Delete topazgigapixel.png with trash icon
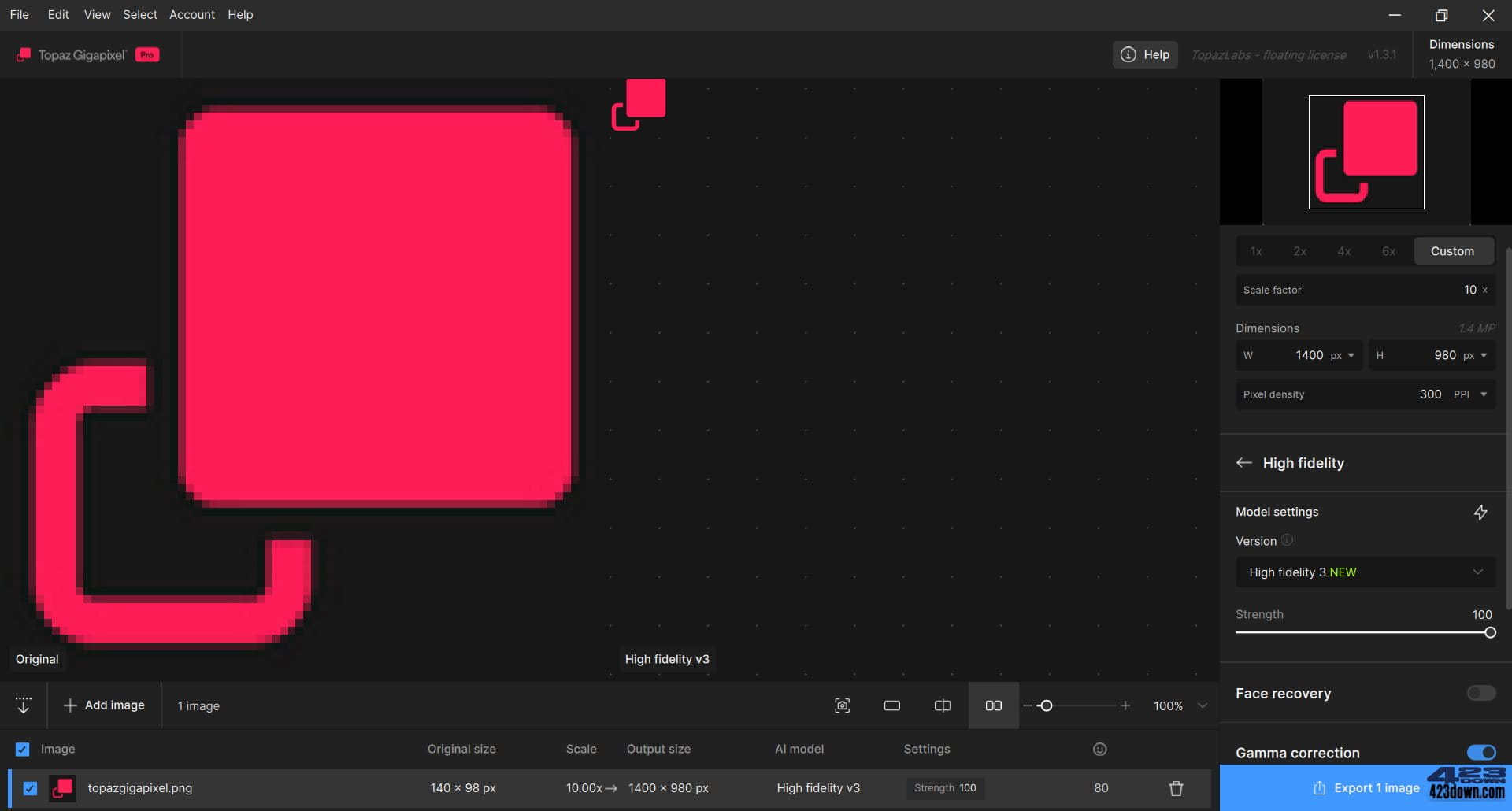1512x811 pixels. pyautogui.click(x=1176, y=788)
